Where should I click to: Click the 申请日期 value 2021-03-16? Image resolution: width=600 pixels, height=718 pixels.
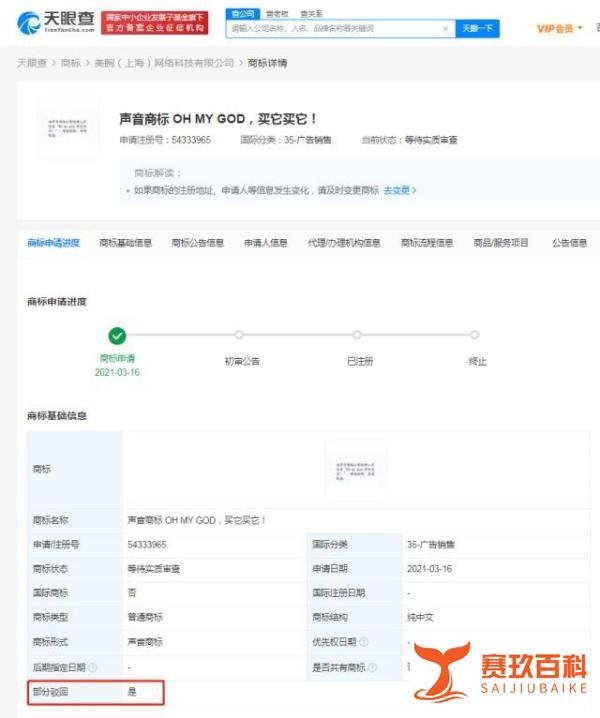point(429,569)
